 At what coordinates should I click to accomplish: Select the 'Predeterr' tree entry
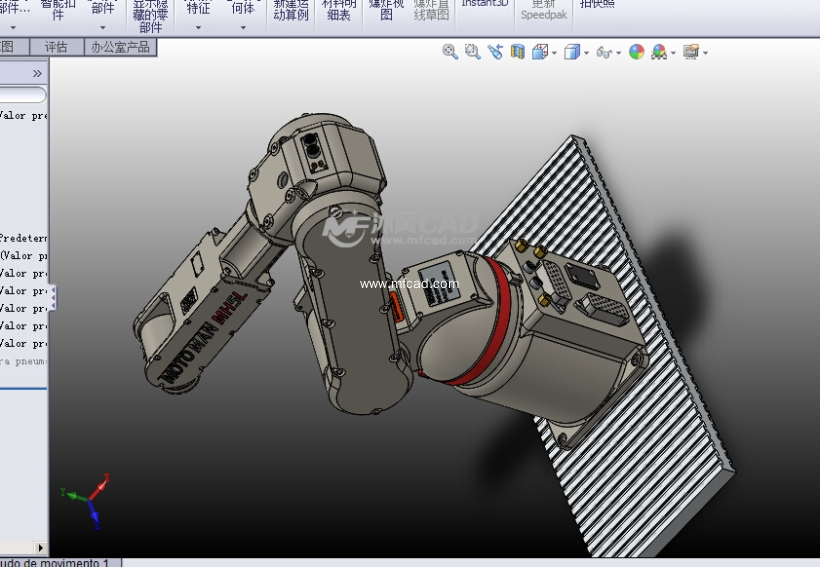tap(23, 238)
